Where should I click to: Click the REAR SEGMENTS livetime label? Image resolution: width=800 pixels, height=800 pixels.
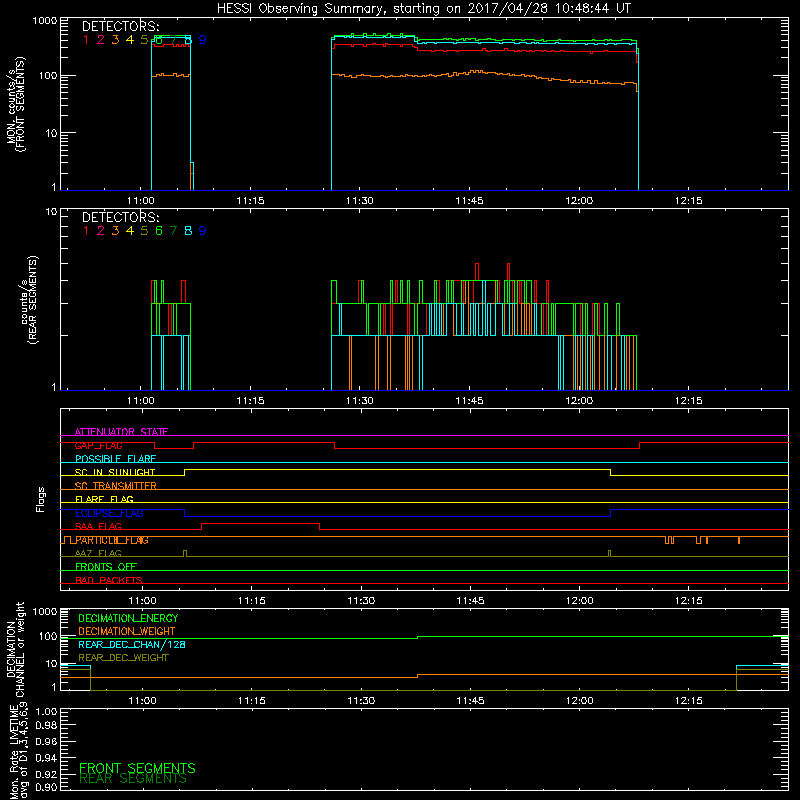133,779
